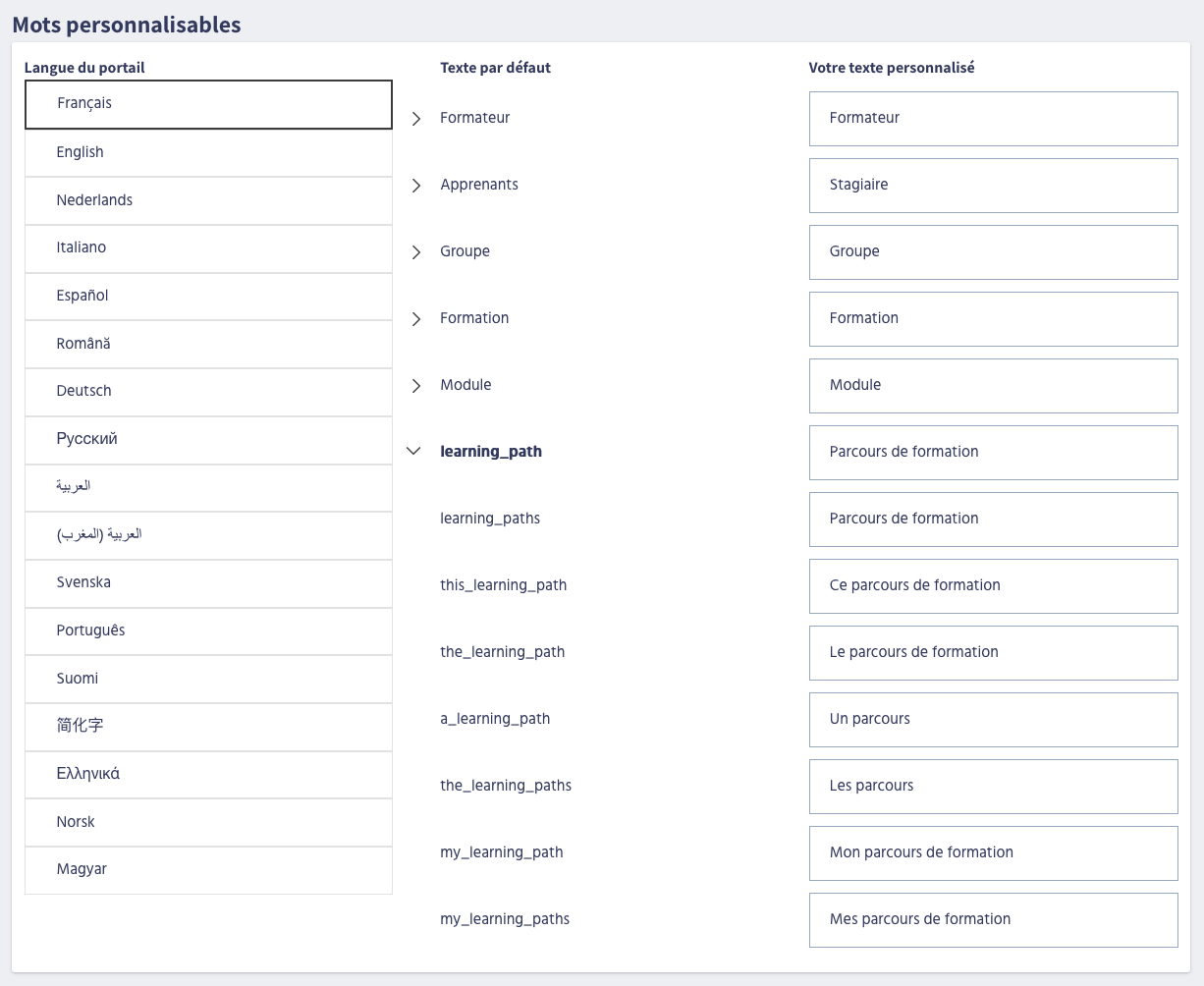Pick Italiano as portal language
The image size is (1204, 986).
[208, 247]
